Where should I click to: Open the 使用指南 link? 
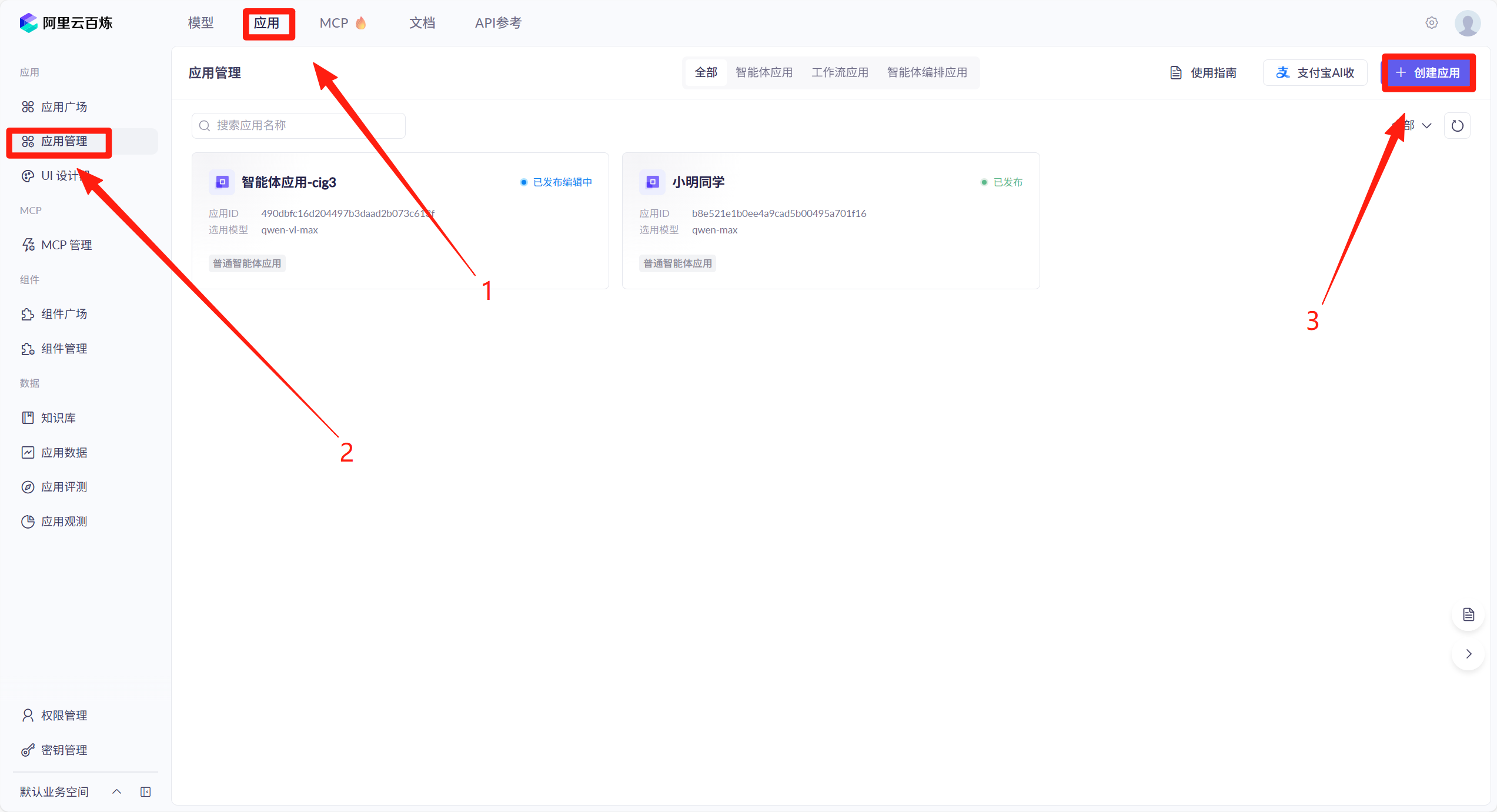point(1203,73)
